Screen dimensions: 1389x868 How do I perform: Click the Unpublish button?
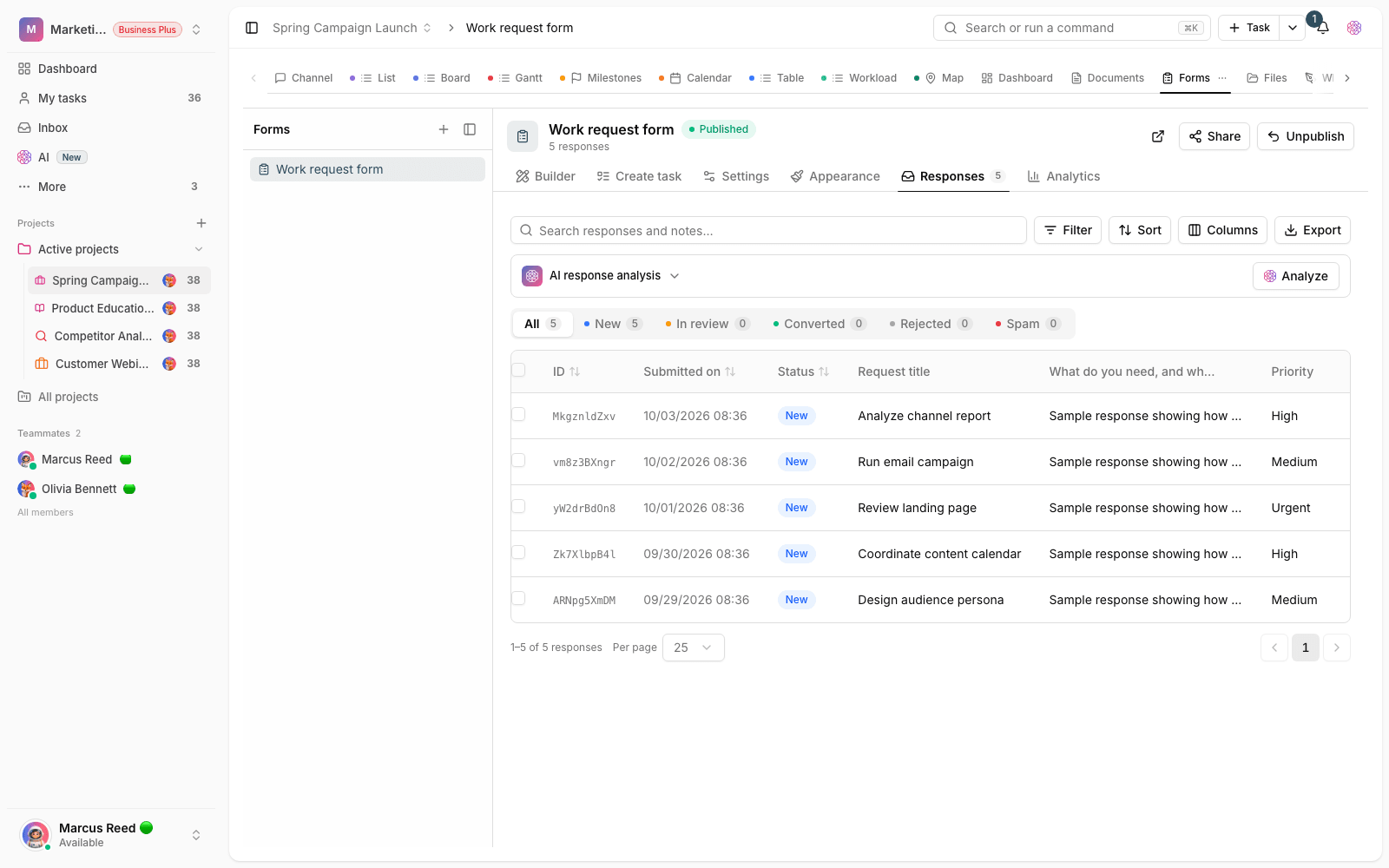pos(1306,136)
